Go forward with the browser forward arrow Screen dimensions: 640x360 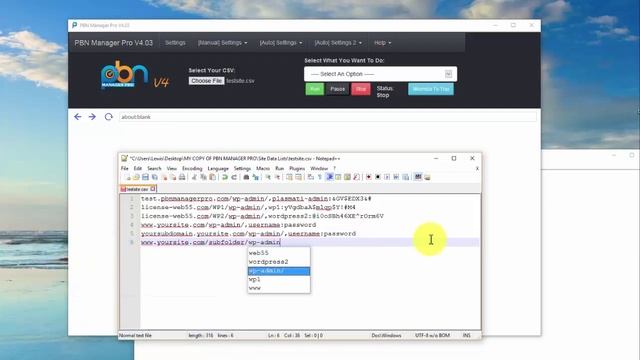pyautogui.click(x=92, y=117)
